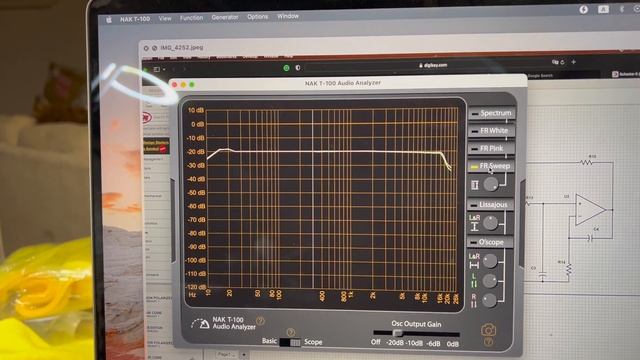Click the '0 dB' axis label

pos(198,124)
